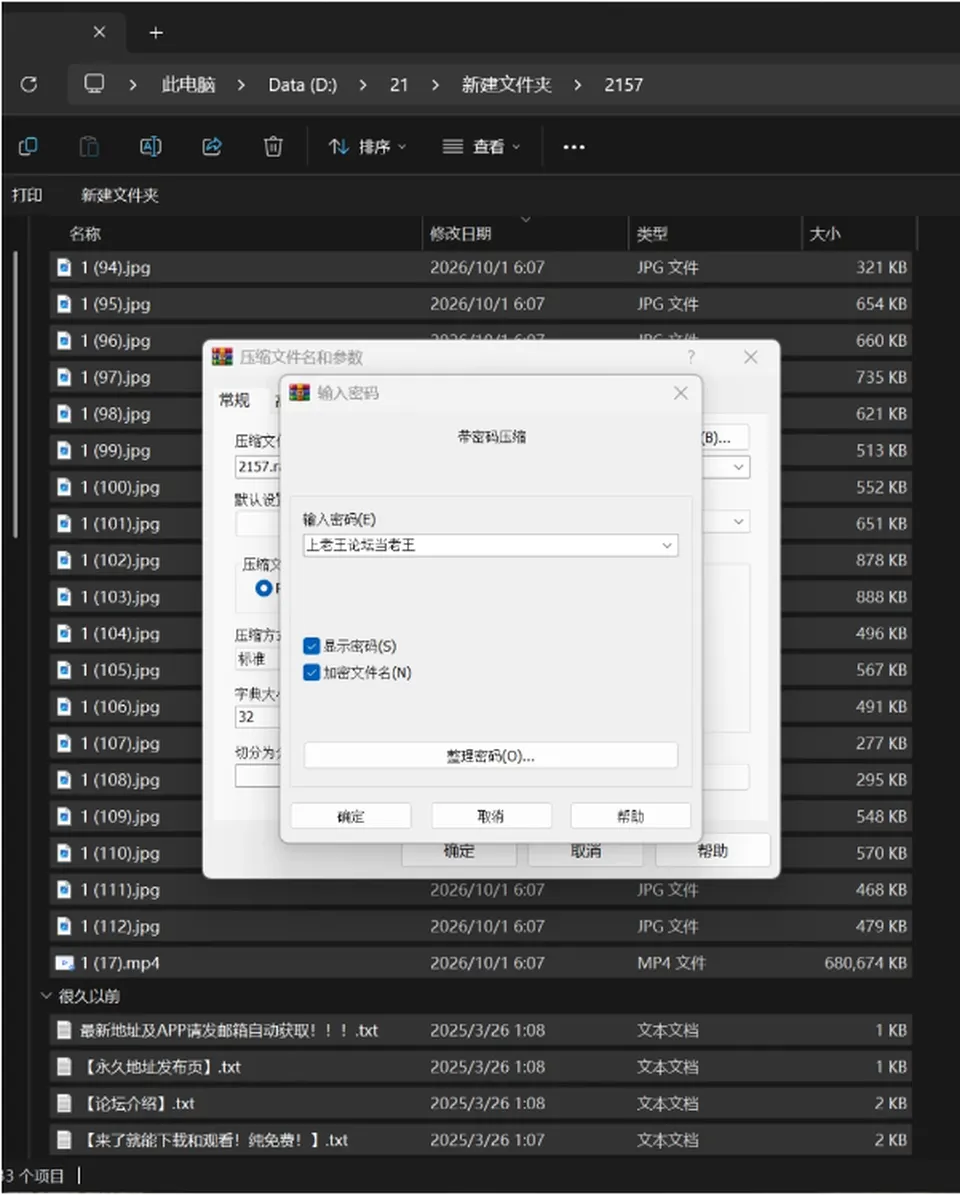Click the question mark help icon in 压缩文件名和参数
The height and width of the screenshot is (1195, 960).
(691, 357)
